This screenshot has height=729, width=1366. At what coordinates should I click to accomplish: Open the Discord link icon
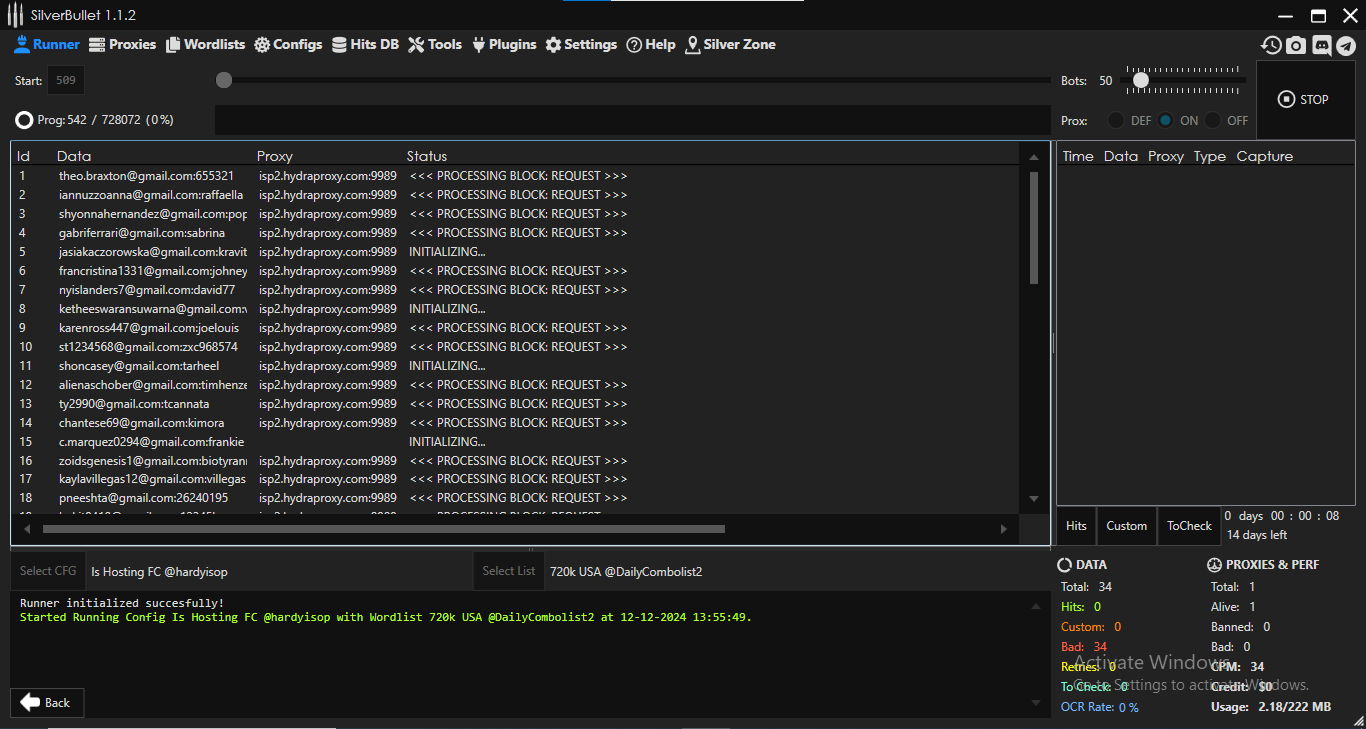(1321, 45)
